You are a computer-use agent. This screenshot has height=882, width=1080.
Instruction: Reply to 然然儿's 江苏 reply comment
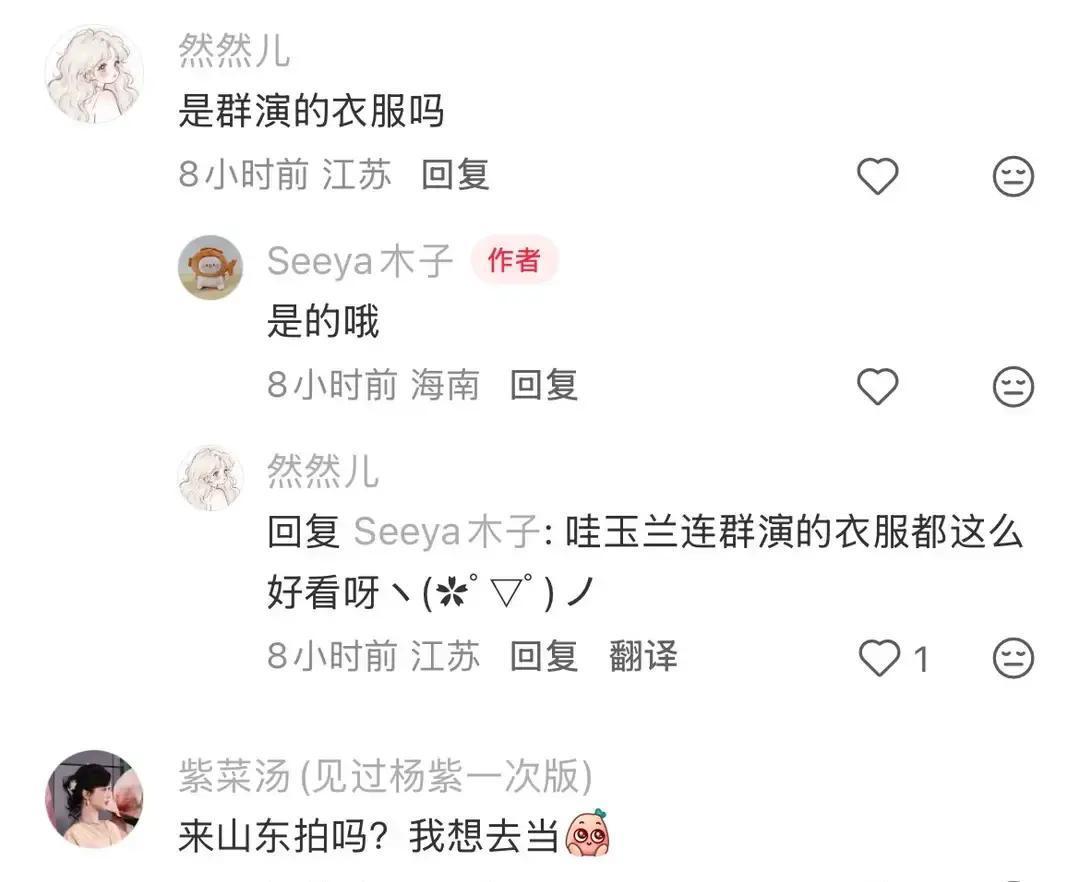(543, 655)
